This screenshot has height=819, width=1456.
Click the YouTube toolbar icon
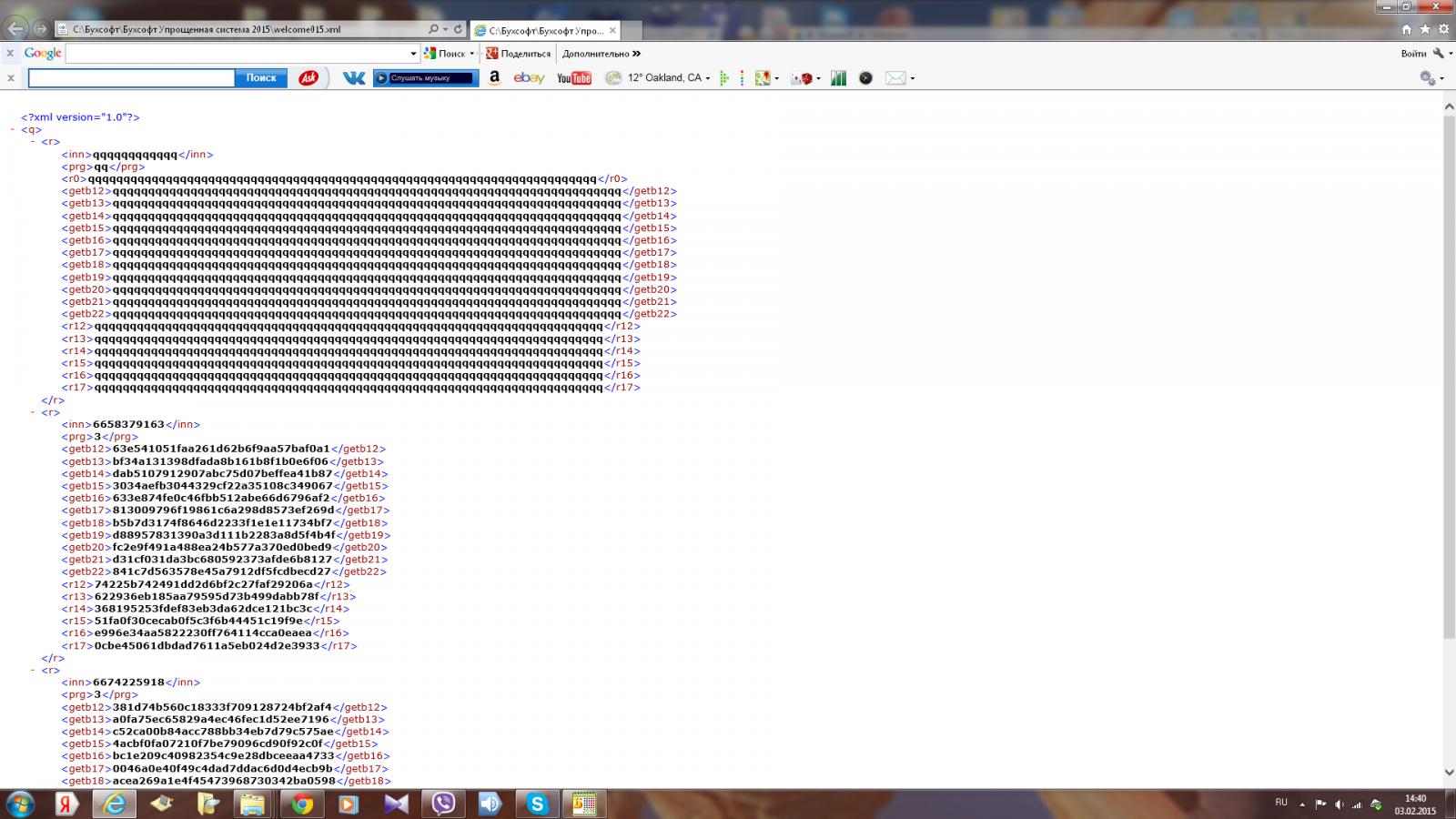[573, 78]
